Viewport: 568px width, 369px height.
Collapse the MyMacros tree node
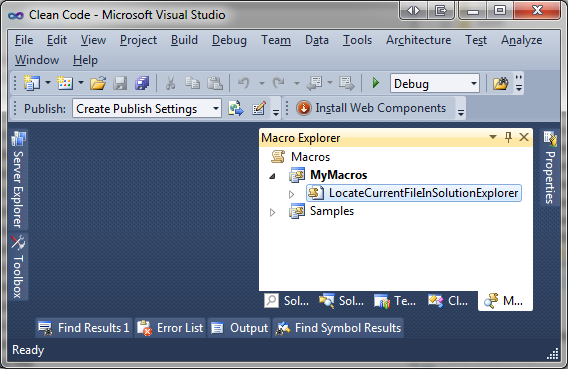(272, 176)
